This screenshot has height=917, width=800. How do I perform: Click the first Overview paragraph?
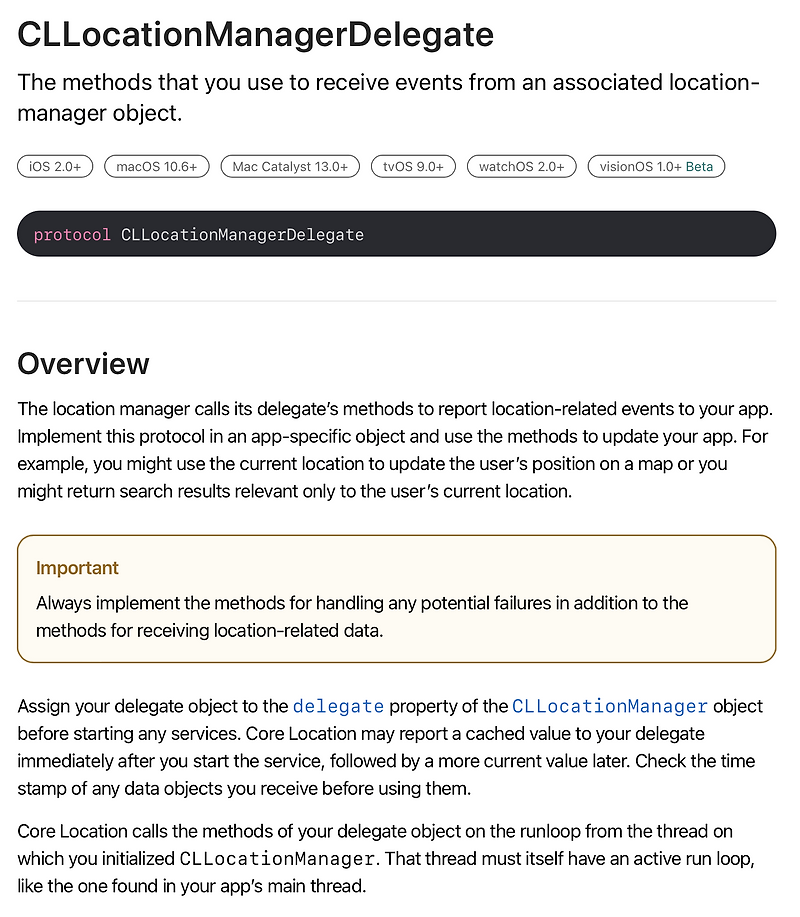(x=395, y=450)
